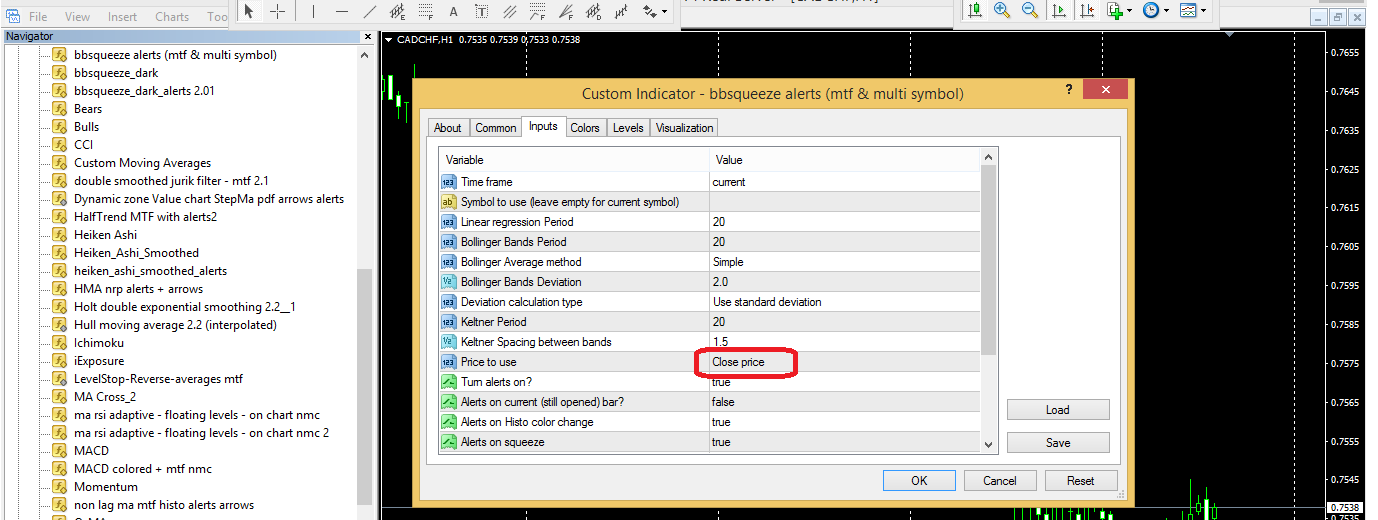Select the diagonal trendline tool
Viewport: 1378px width, 520px height.
point(370,11)
